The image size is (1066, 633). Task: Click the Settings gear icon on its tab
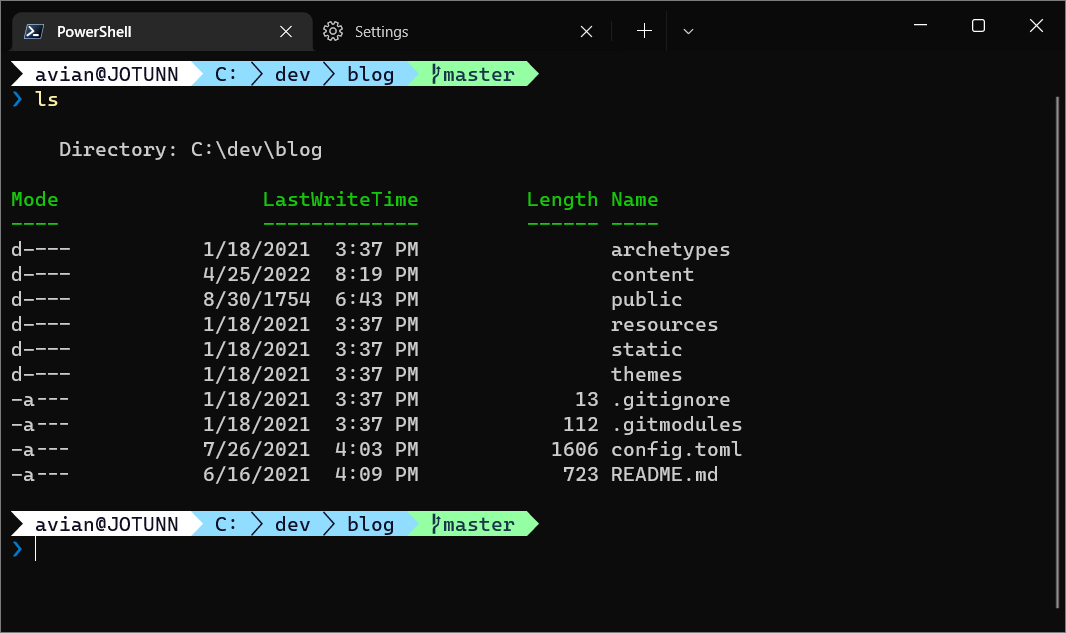pos(333,31)
